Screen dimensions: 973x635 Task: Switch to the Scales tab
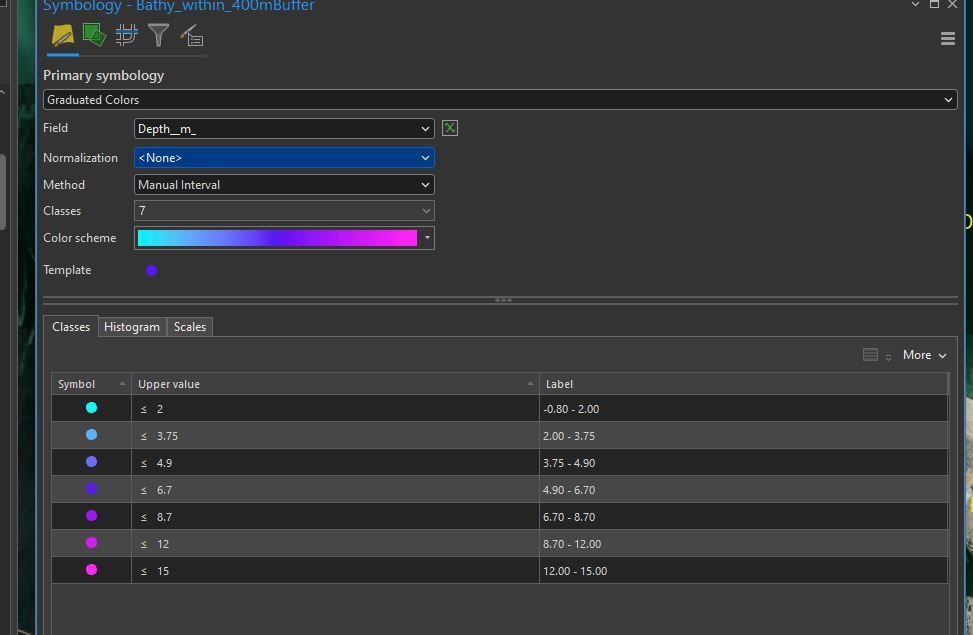pos(190,327)
